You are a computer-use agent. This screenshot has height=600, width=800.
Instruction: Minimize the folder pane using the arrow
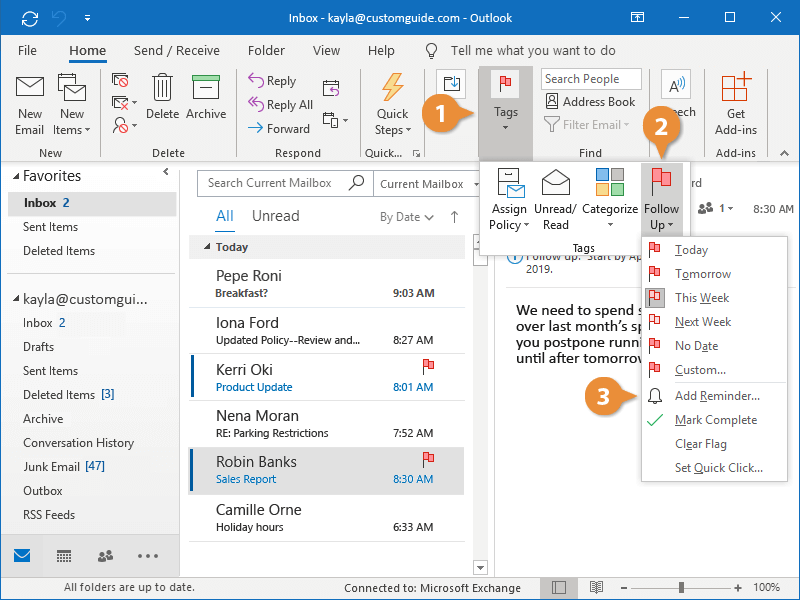coord(166,172)
